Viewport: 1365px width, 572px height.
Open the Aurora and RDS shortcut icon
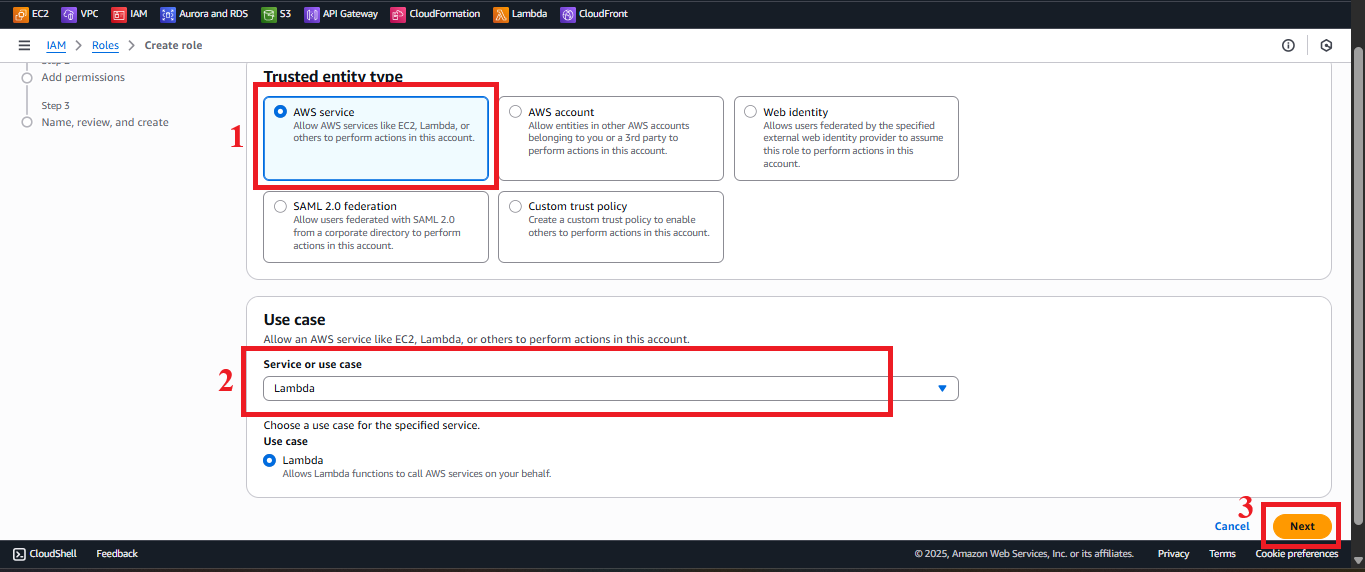[167, 14]
